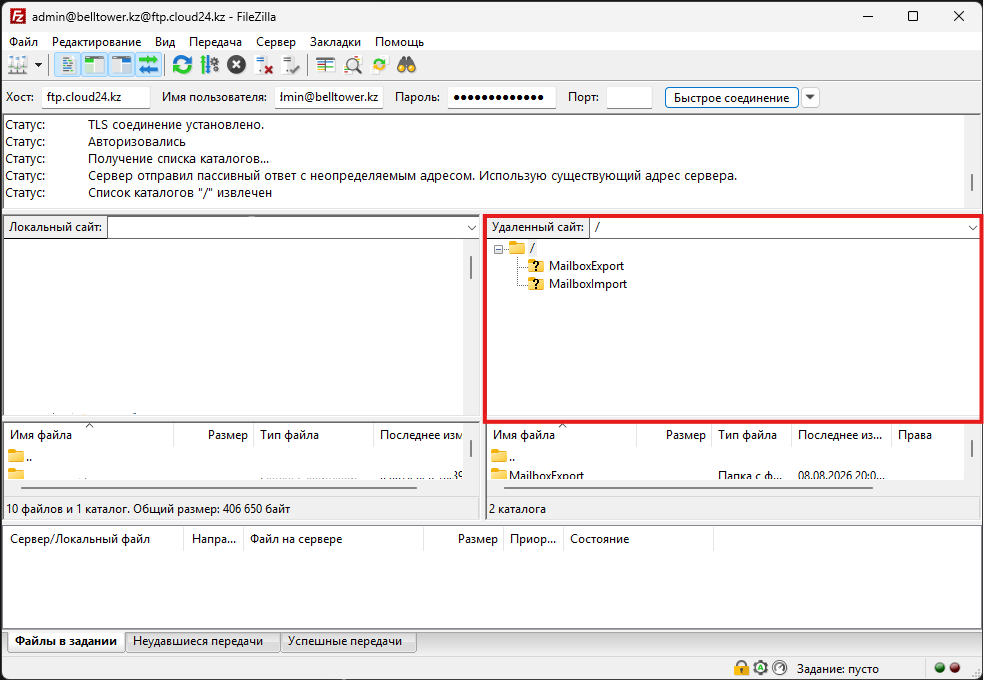Disconnect from the server icon
The image size is (984, 680).
point(264,65)
